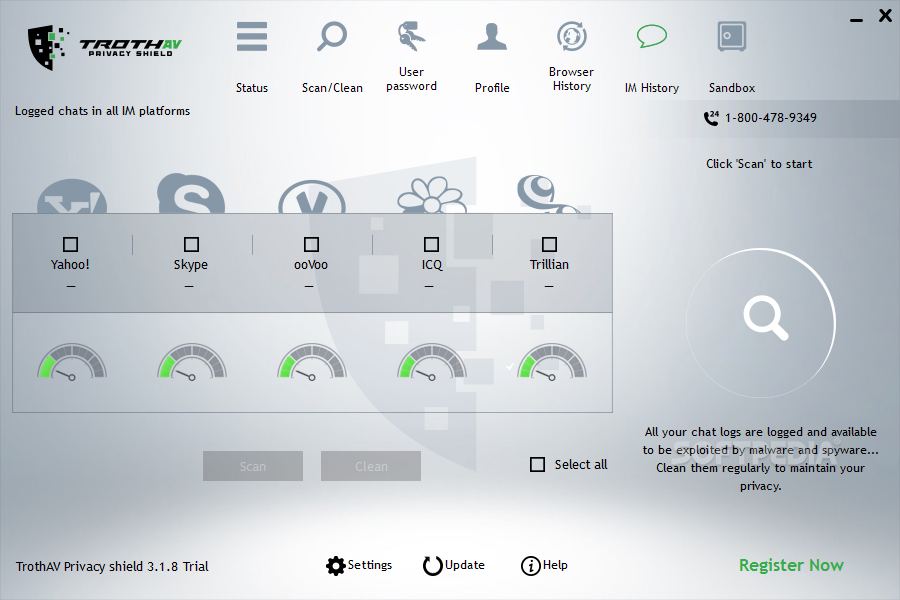Click the Clean button
The width and height of the screenshot is (900, 600).
point(371,466)
